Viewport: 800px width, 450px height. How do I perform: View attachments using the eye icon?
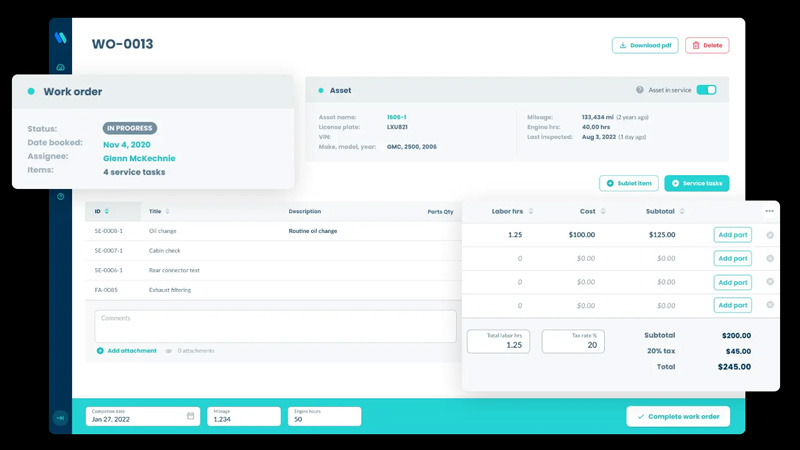(169, 351)
